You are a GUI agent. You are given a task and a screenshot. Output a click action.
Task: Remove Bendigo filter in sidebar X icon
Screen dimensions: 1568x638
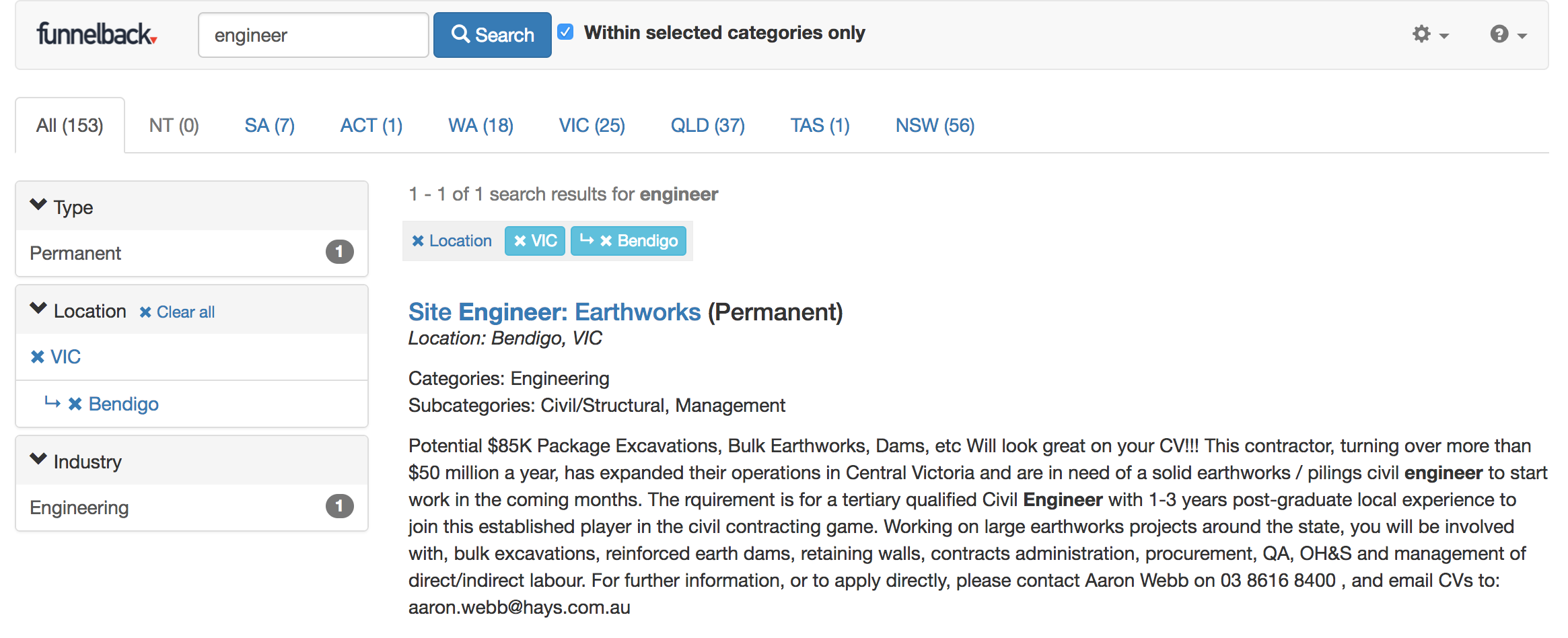75,404
